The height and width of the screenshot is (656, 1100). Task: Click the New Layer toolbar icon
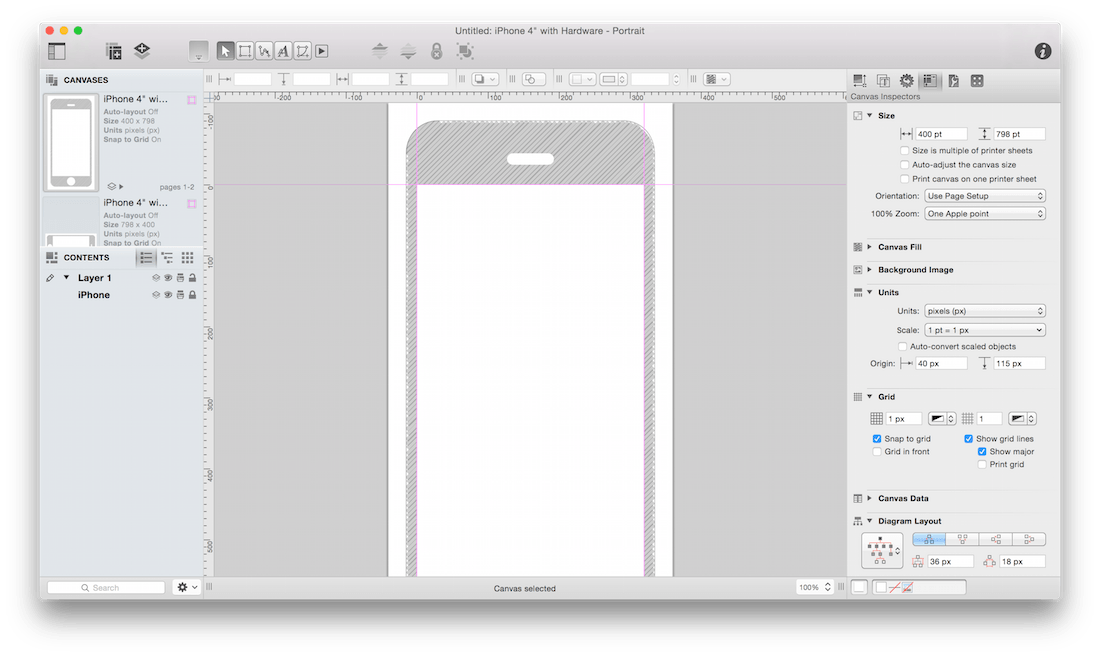coord(142,51)
